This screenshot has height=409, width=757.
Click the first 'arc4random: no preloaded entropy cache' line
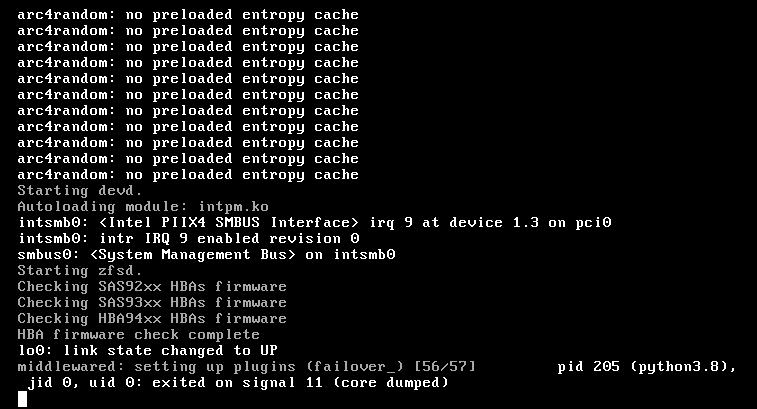[188, 14]
